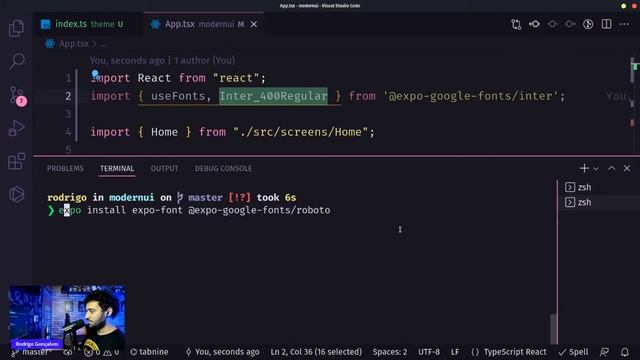Open the Run and Debug view

pos(16,128)
